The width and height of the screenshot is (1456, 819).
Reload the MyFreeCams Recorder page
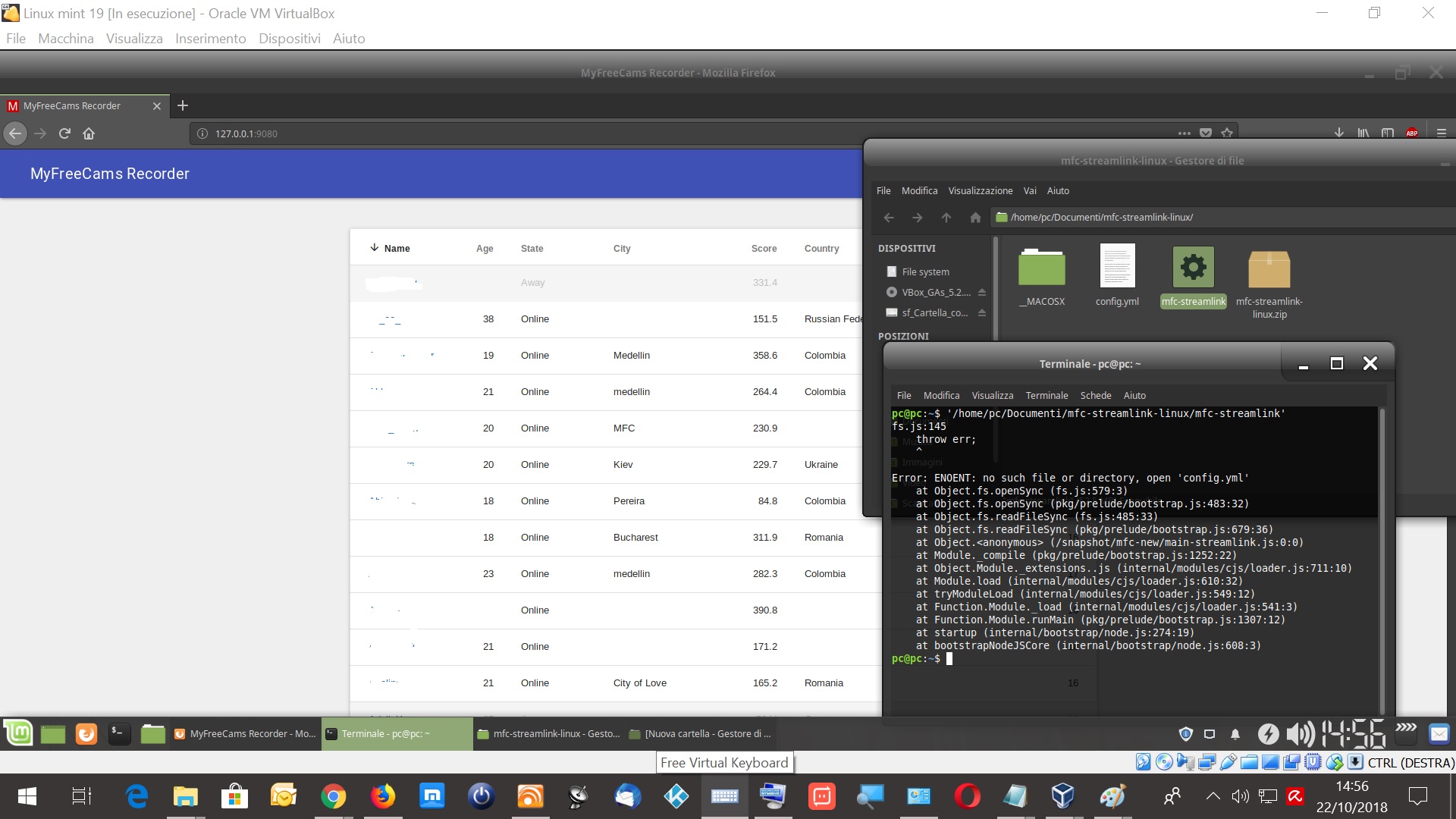click(64, 133)
